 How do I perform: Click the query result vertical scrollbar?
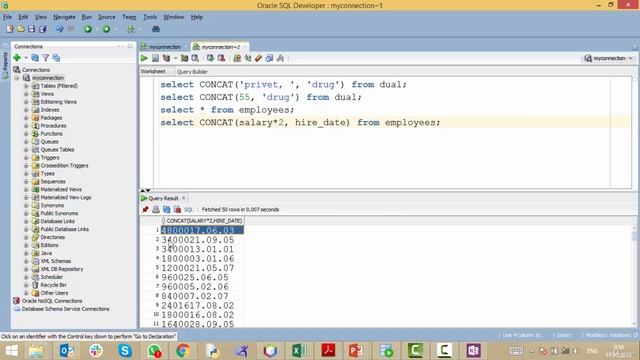(x=634, y=276)
